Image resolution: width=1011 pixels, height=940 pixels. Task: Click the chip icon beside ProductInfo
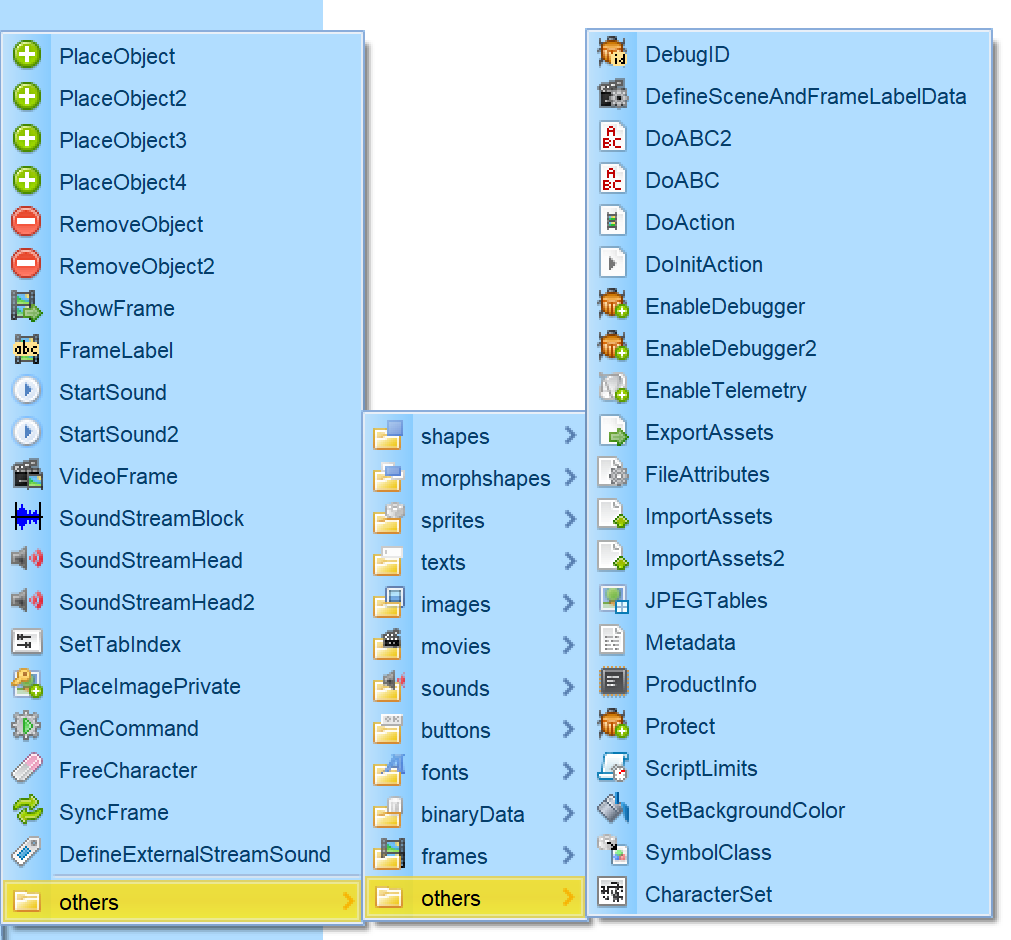tap(612, 684)
